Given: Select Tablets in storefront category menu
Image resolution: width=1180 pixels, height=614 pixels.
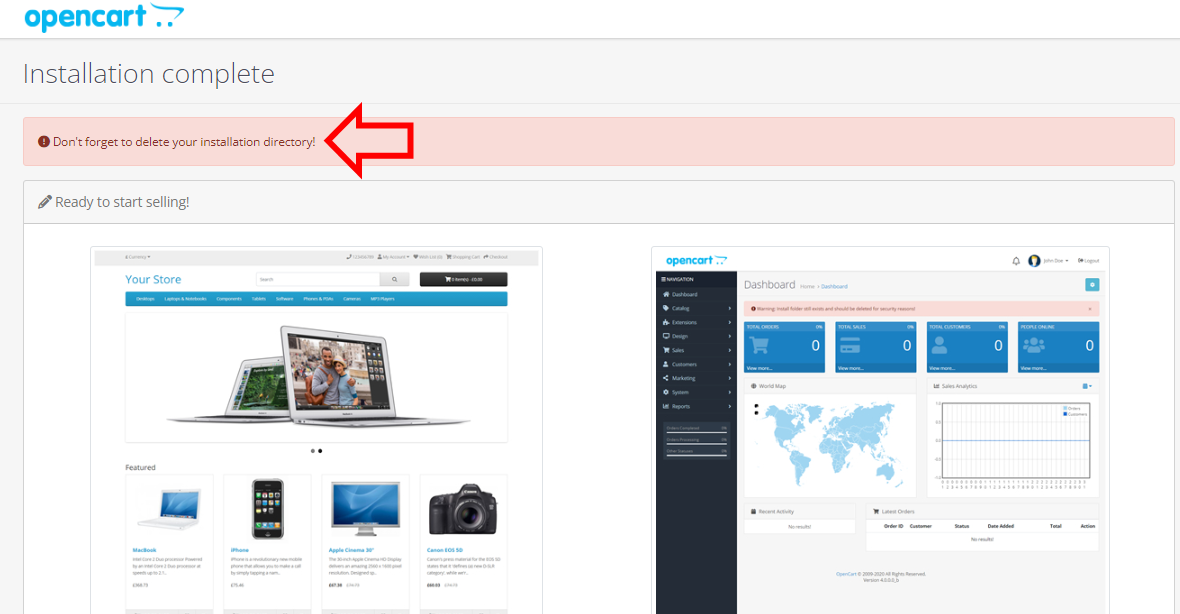Looking at the screenshot, I should pos(258,299).
